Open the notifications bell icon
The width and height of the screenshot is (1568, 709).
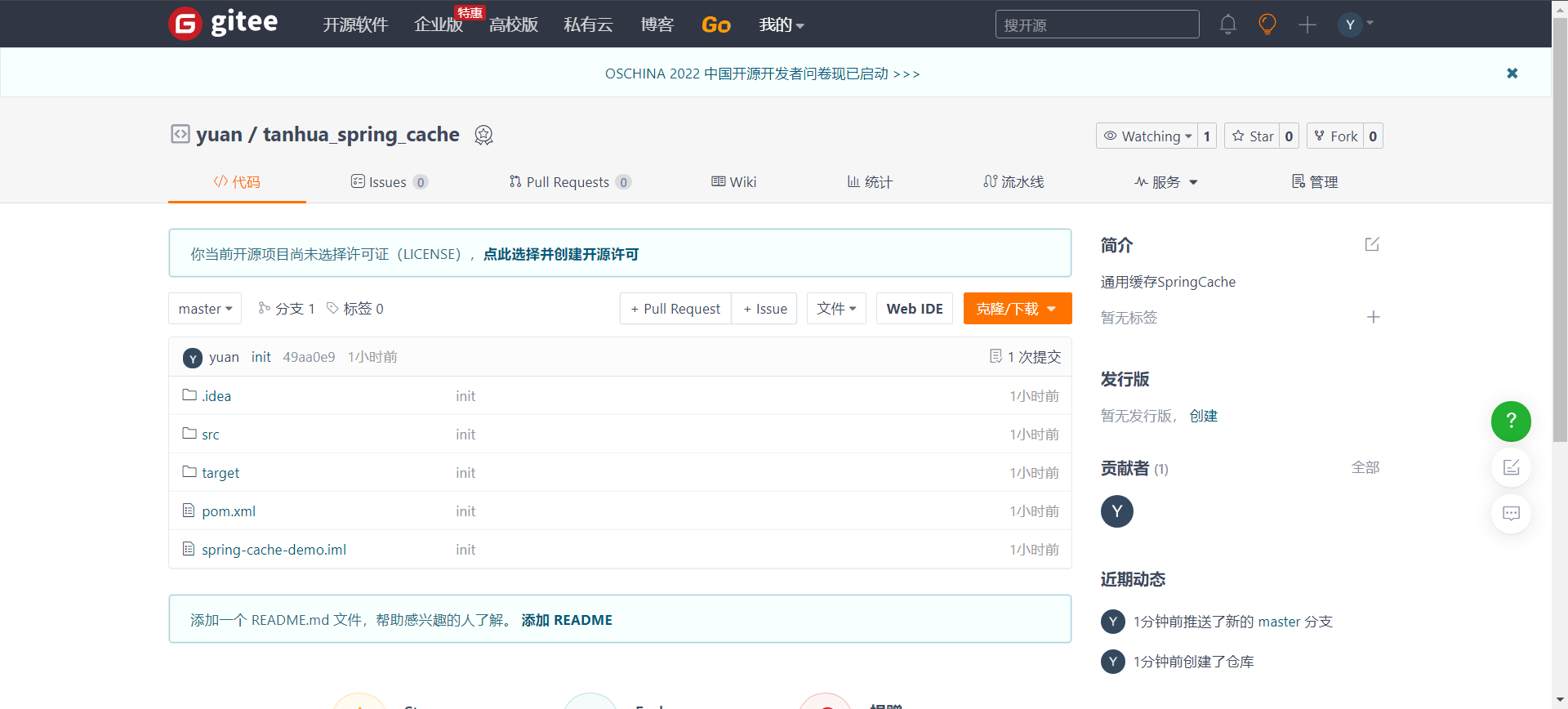(1227, 25)
